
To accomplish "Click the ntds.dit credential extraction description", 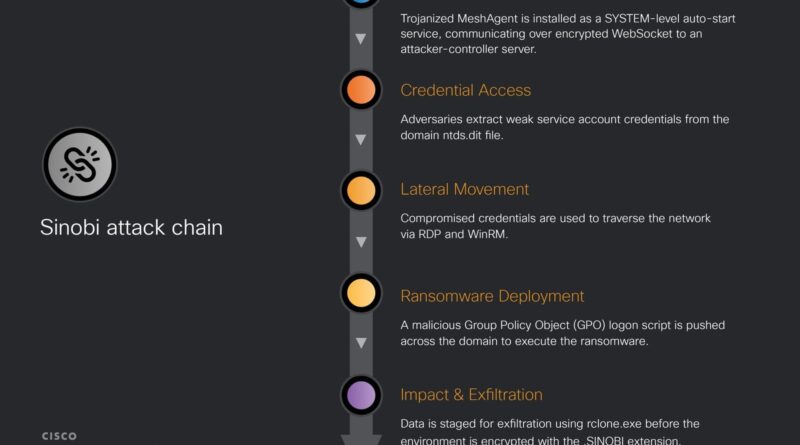I will [565, 127].
